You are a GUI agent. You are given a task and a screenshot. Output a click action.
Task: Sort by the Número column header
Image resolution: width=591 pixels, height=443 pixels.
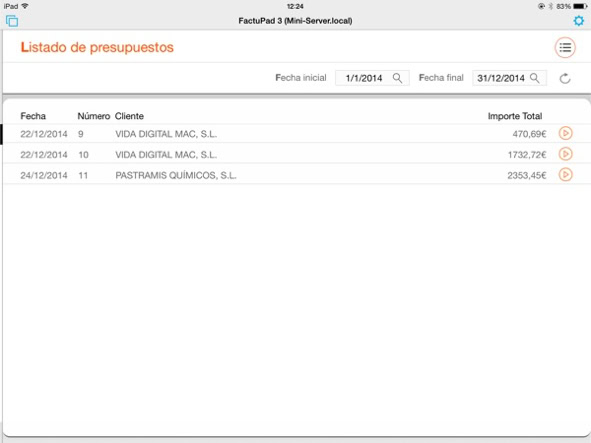(93, 116)
